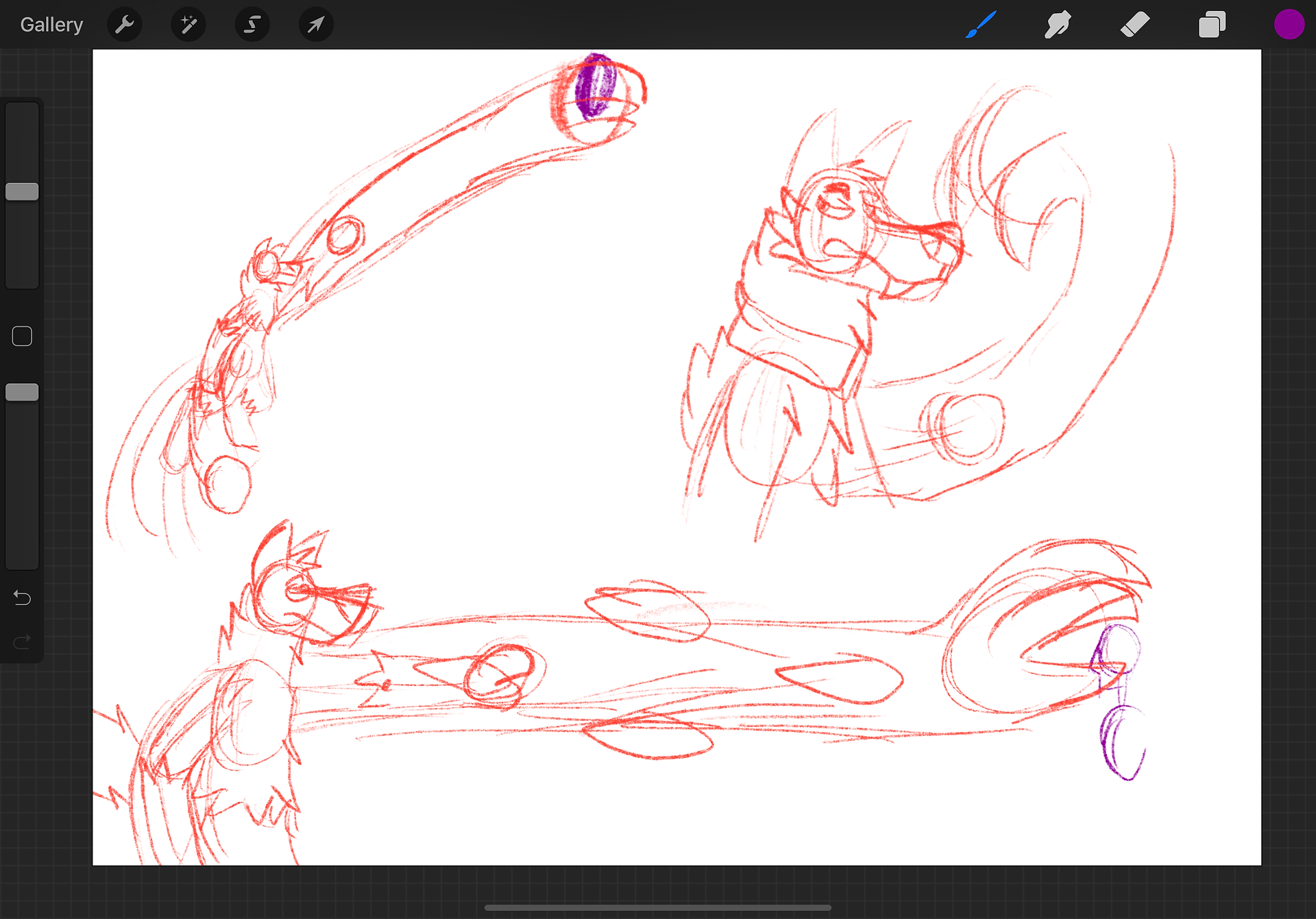
Task: Activate the Transform arrow tool
Action: coord(316,25)
